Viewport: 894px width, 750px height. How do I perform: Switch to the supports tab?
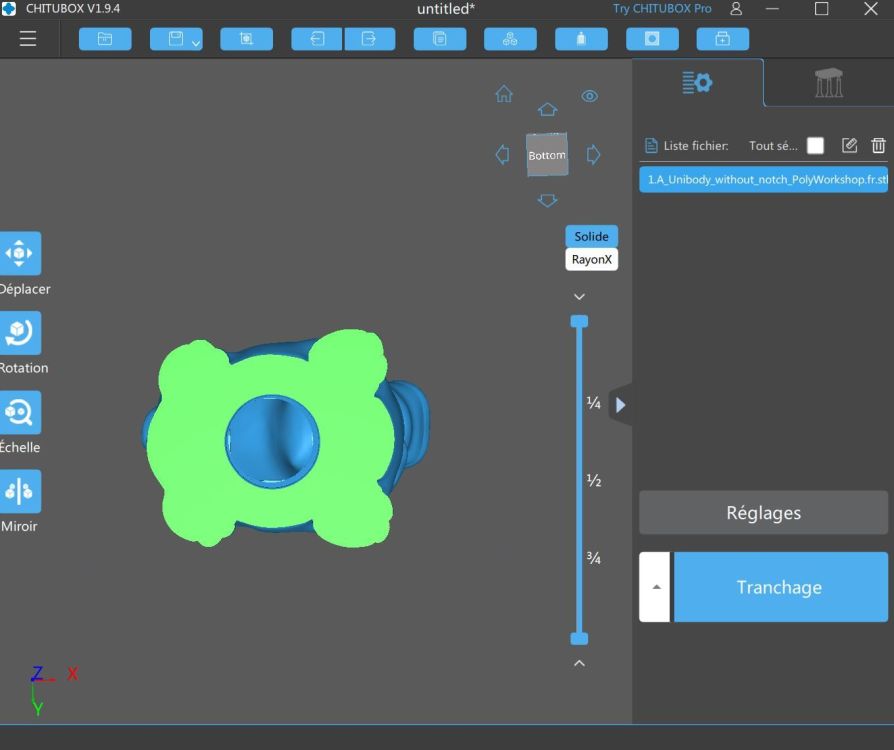click(828, 83)
